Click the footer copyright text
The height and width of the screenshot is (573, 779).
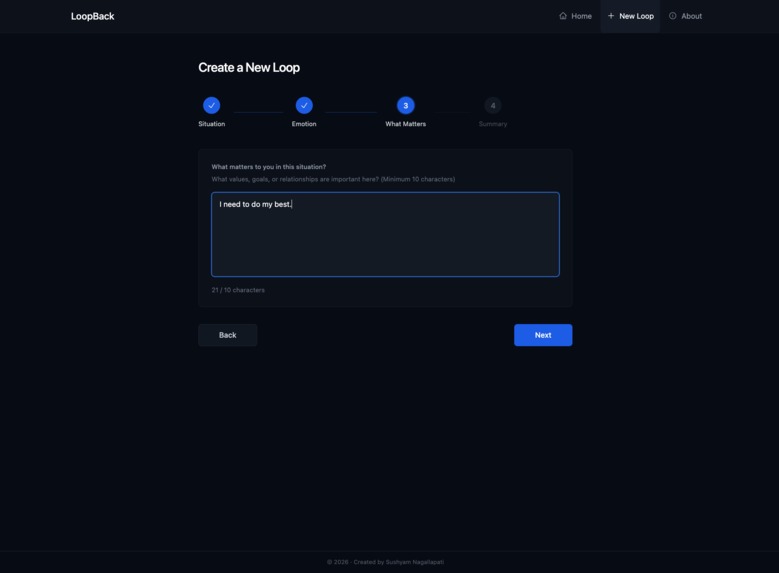point(385,562)
